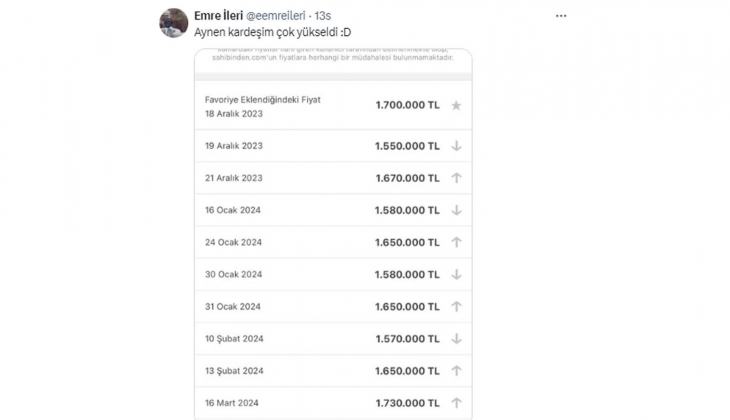
Task: Click the 1.730.000 TL price
Action: [x=407, y=402]
